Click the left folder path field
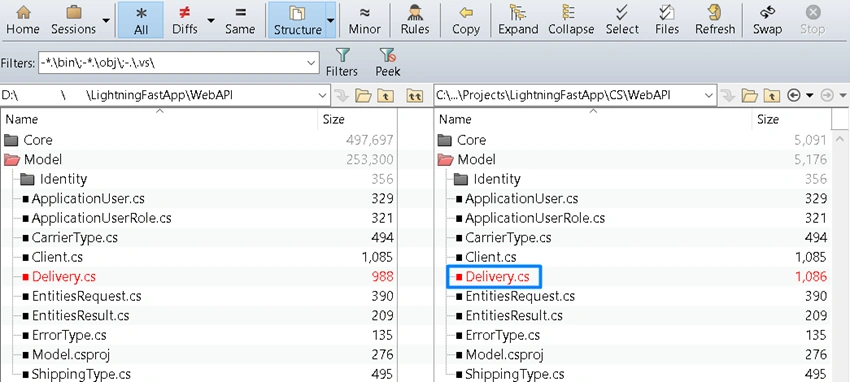The height and width of the screenshot is (382, 850). click(159, 96)
